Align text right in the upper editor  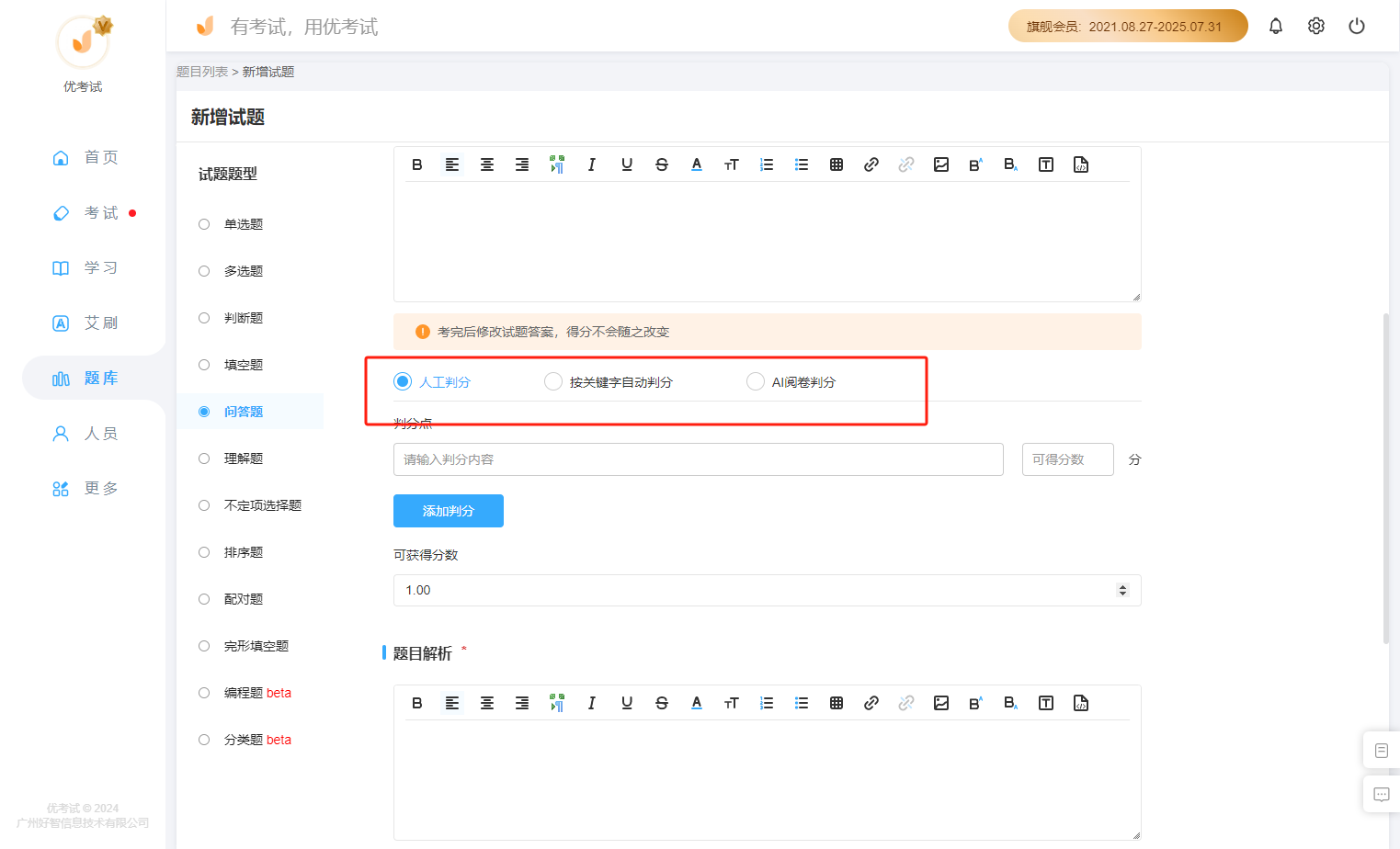(x=522, y=164)
